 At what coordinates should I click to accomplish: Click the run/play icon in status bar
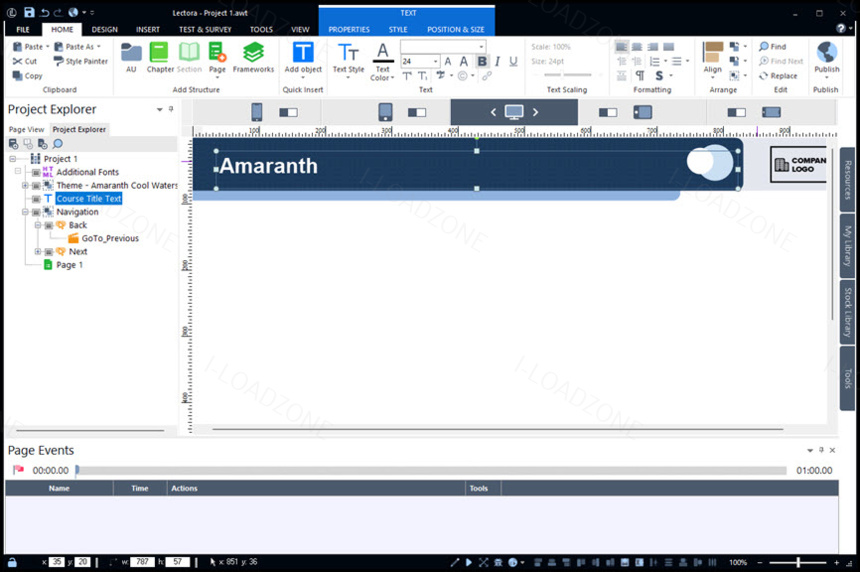click(x=468, y=562)
